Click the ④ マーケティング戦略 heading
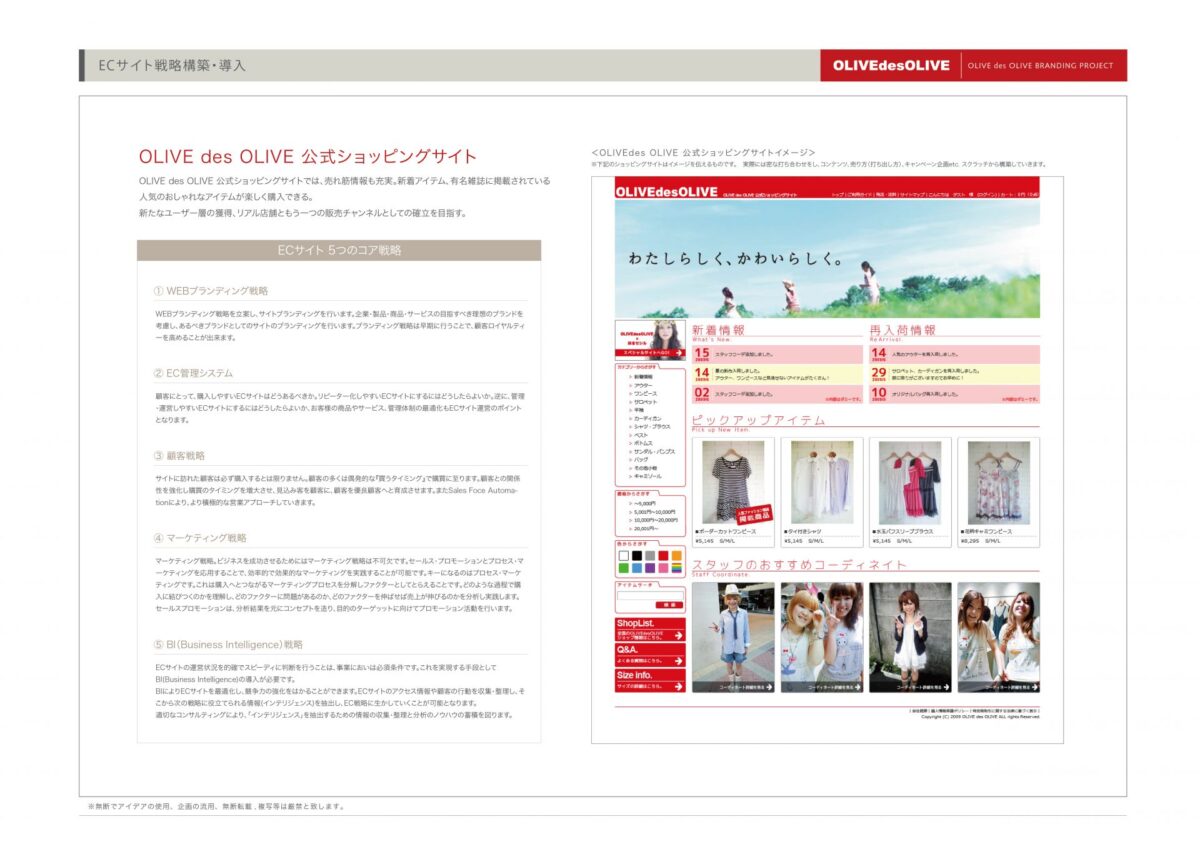This screenshot has width=1200, height=849. pos(200,538)
